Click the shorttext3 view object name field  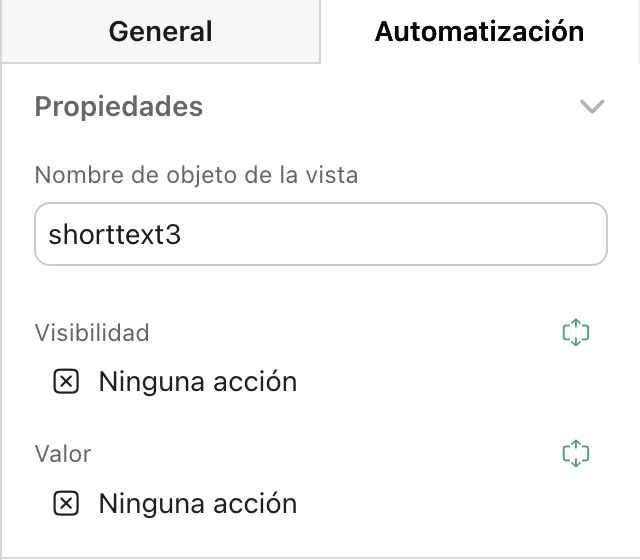coord(320,234)
